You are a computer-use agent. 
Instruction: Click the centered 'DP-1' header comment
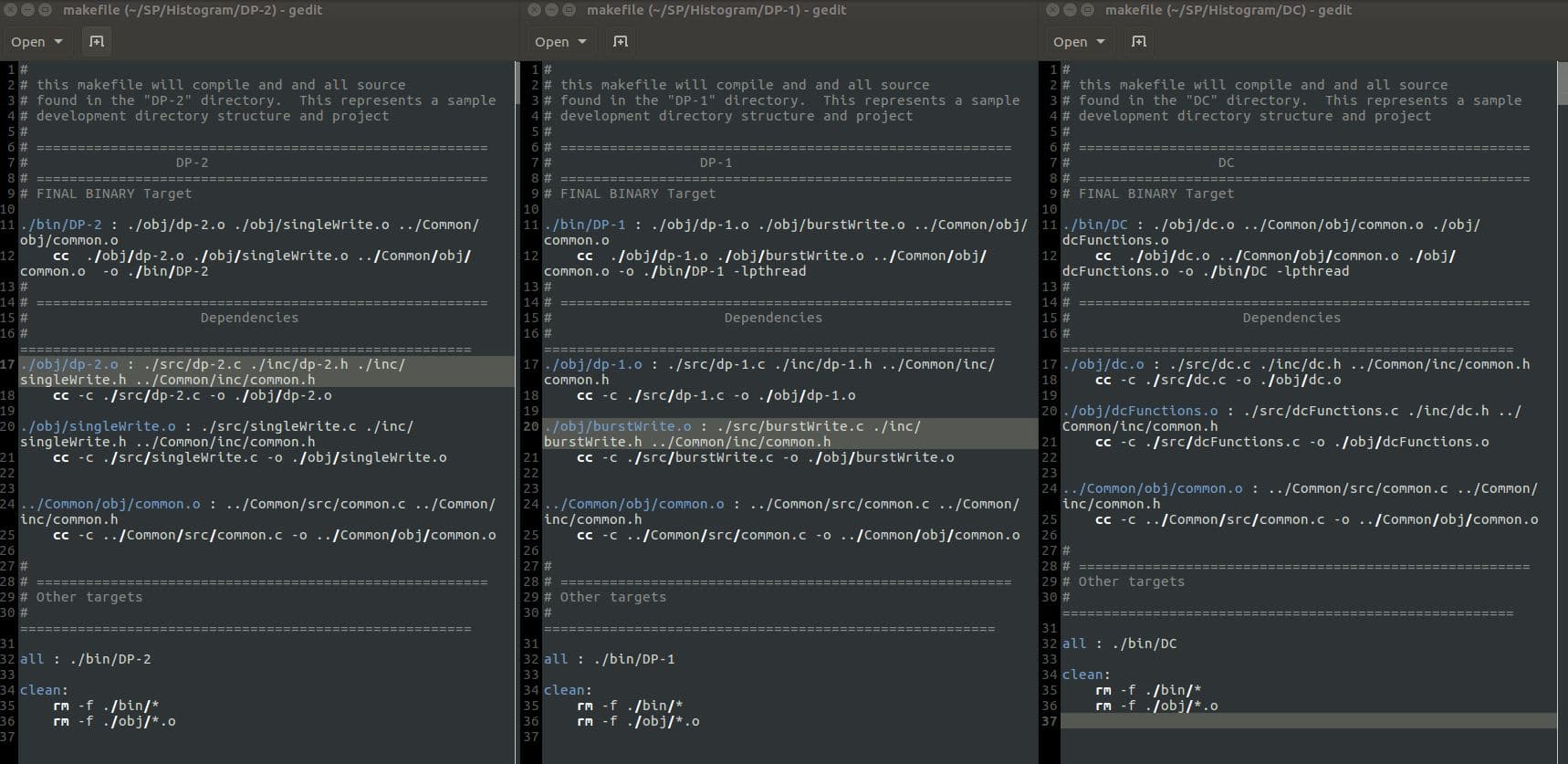(716, 162)
